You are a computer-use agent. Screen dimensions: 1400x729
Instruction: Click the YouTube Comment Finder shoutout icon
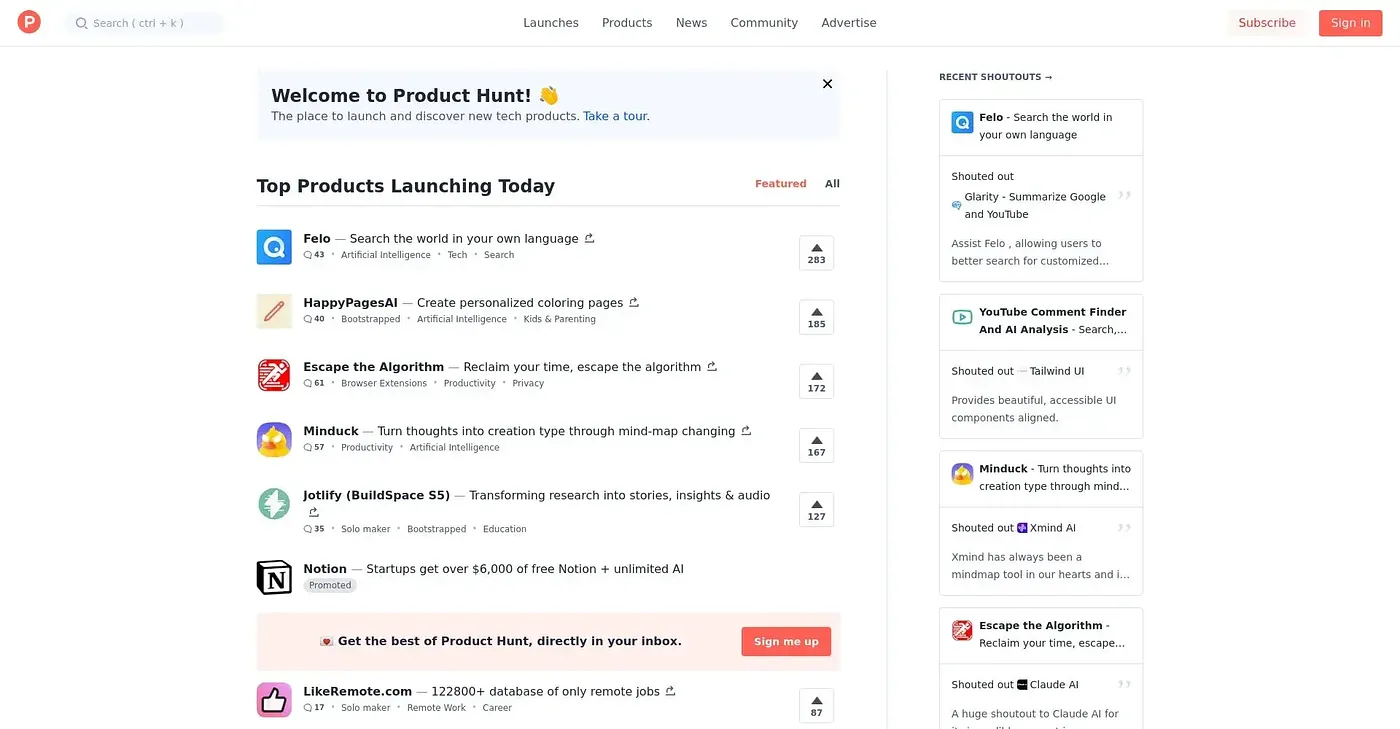pyautogui.click(x=962, y=317)
